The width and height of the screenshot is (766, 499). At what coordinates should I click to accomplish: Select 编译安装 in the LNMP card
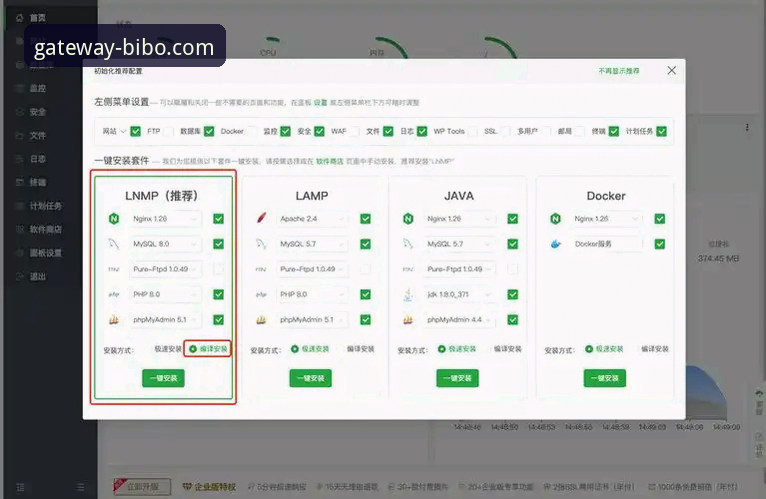click(x=208, y=349)
